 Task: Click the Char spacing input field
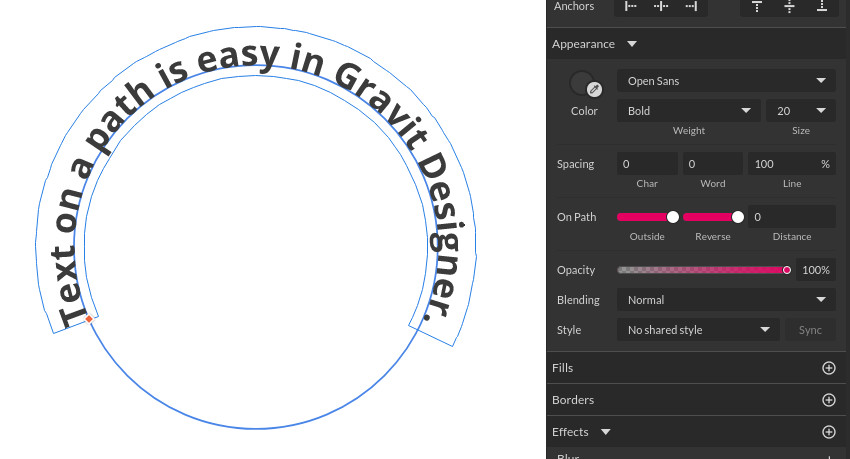click(647, 164)
